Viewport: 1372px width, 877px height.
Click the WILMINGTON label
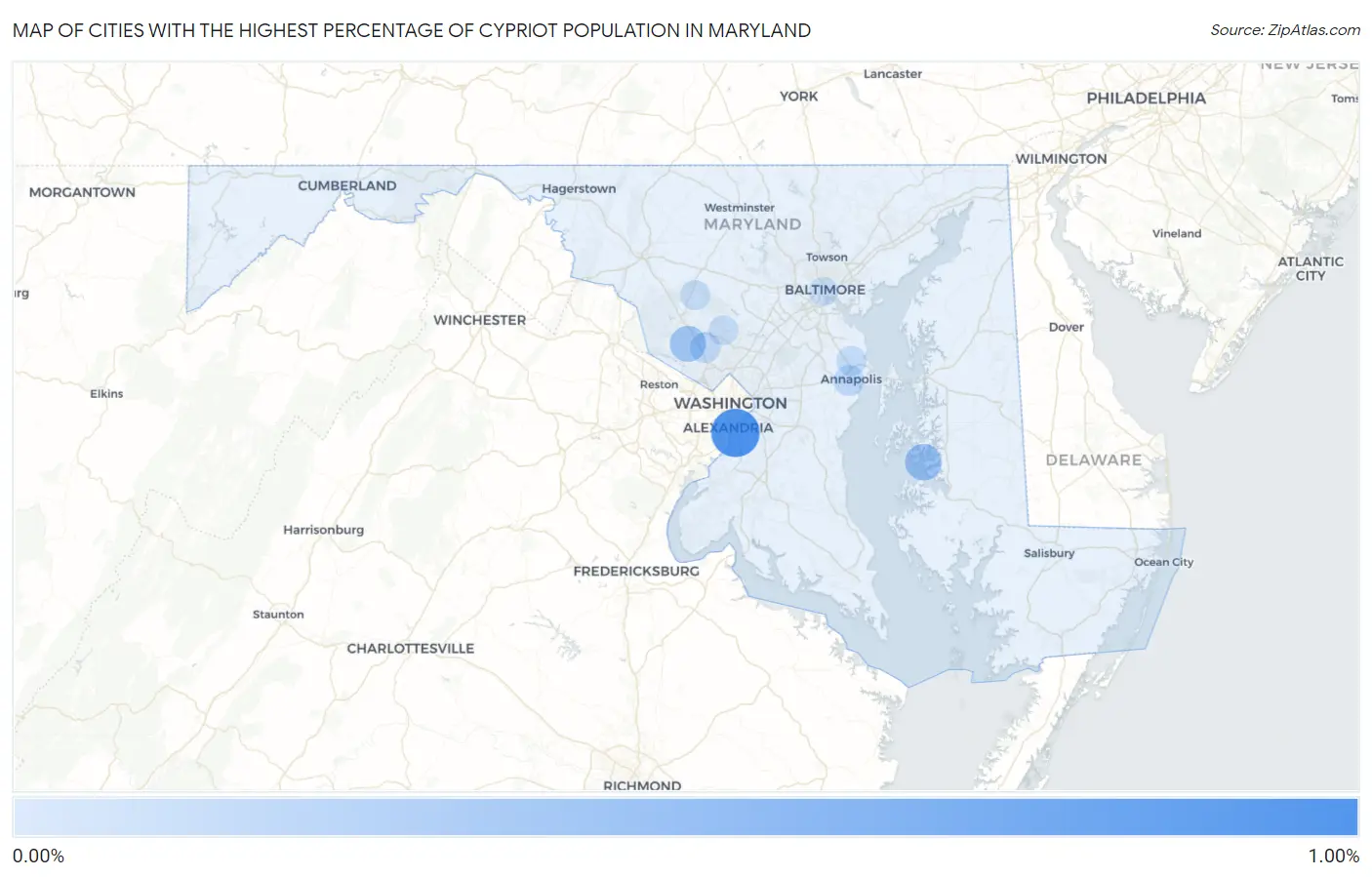pos(1061,158)
